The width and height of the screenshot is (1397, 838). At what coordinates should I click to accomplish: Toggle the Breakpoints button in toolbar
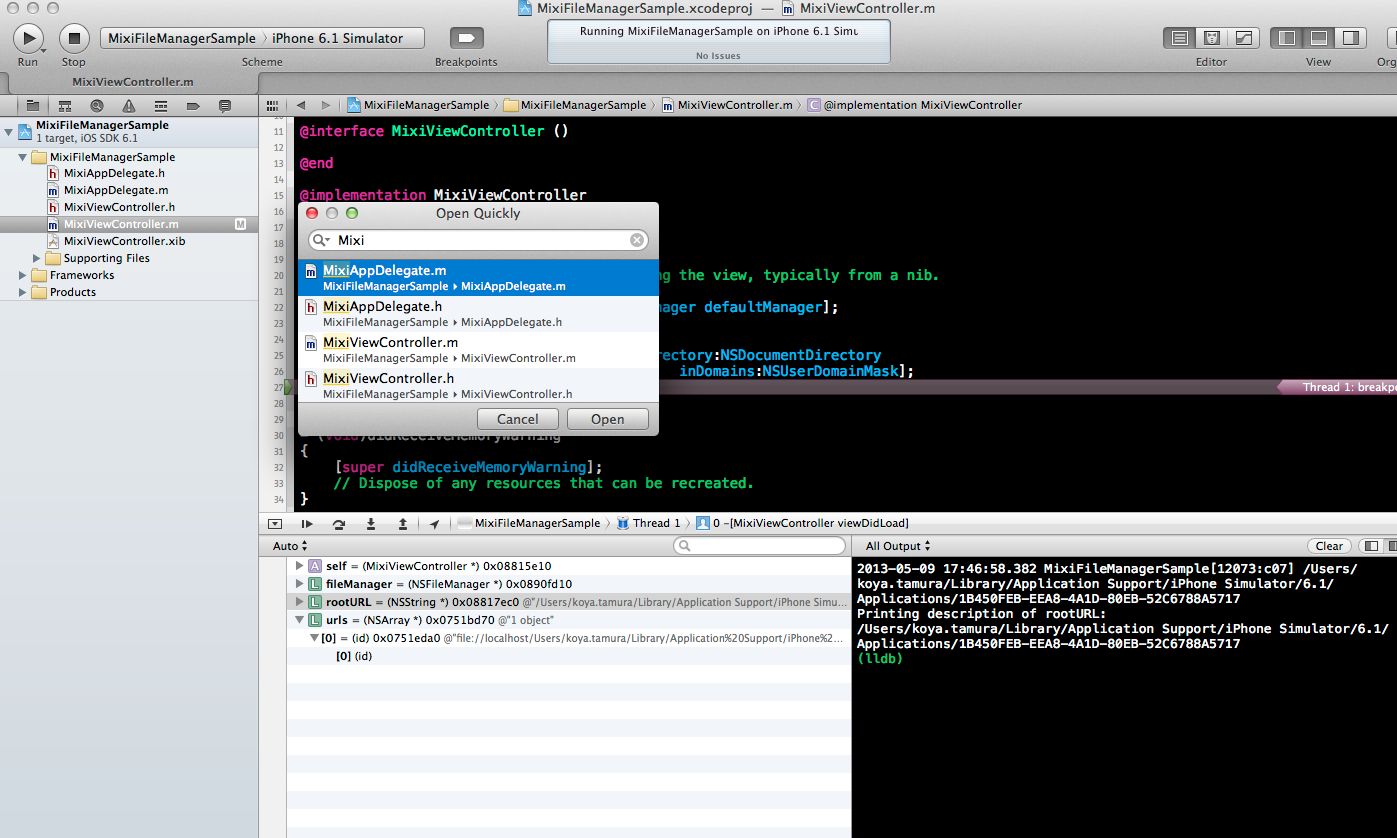point(466,38)
